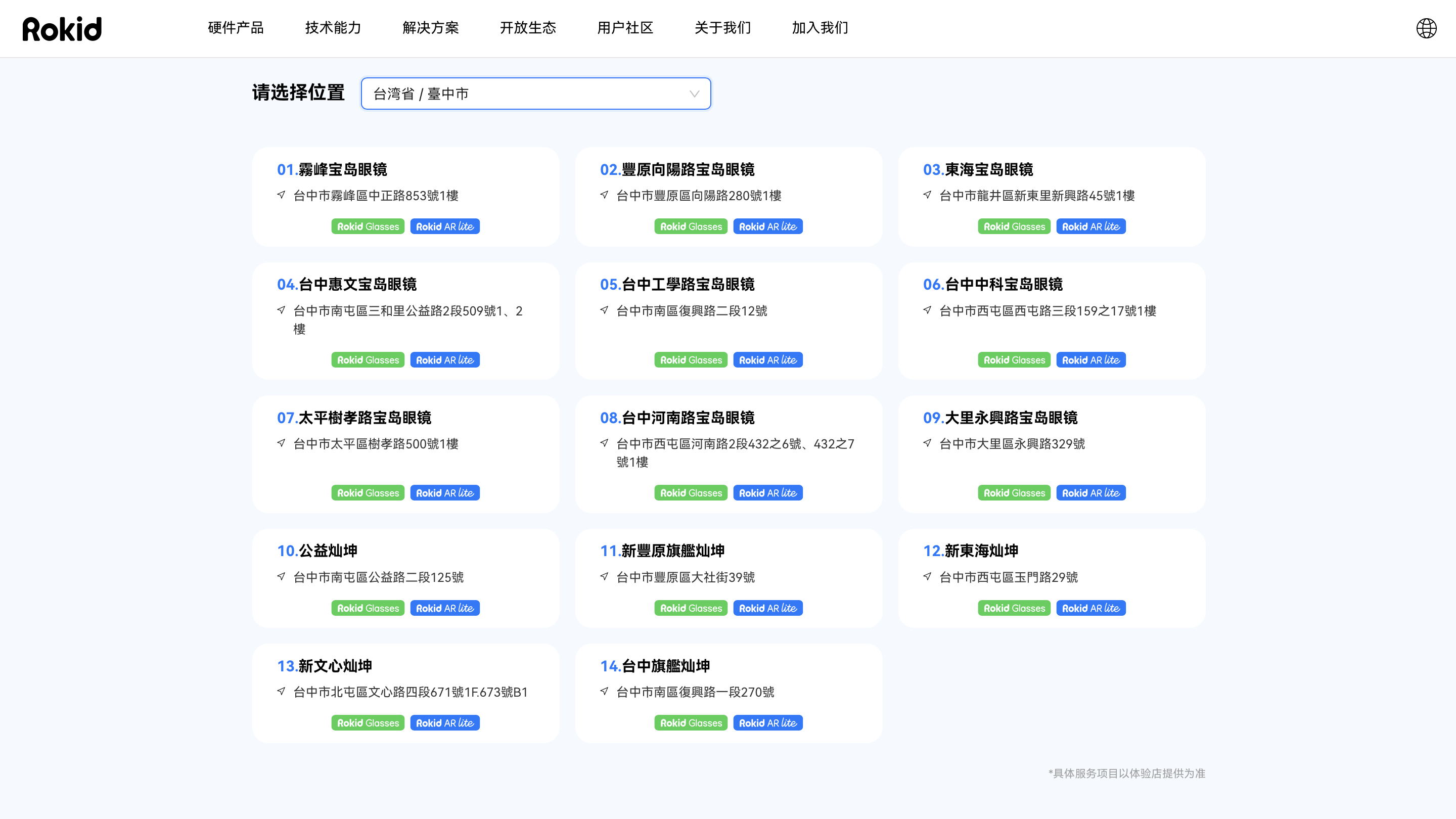Click the Rokid AR lite badge under 新東海灿坤
Image resolution: width=1456 pixels, height=819 pixels.
click(1091, 608)
